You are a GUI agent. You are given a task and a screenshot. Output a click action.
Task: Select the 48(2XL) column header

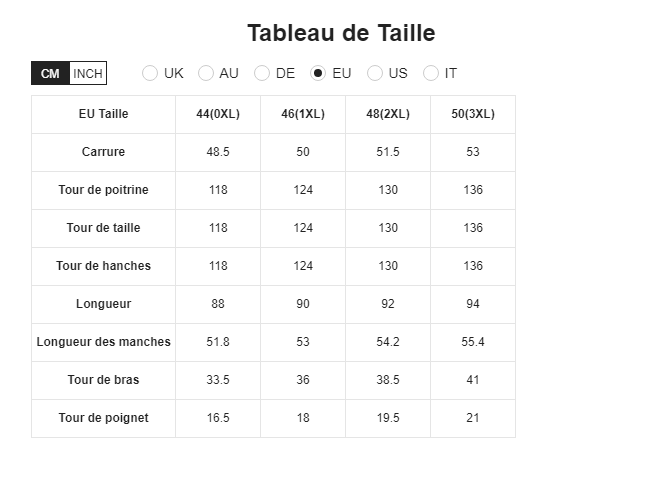(x=388, y=114)
